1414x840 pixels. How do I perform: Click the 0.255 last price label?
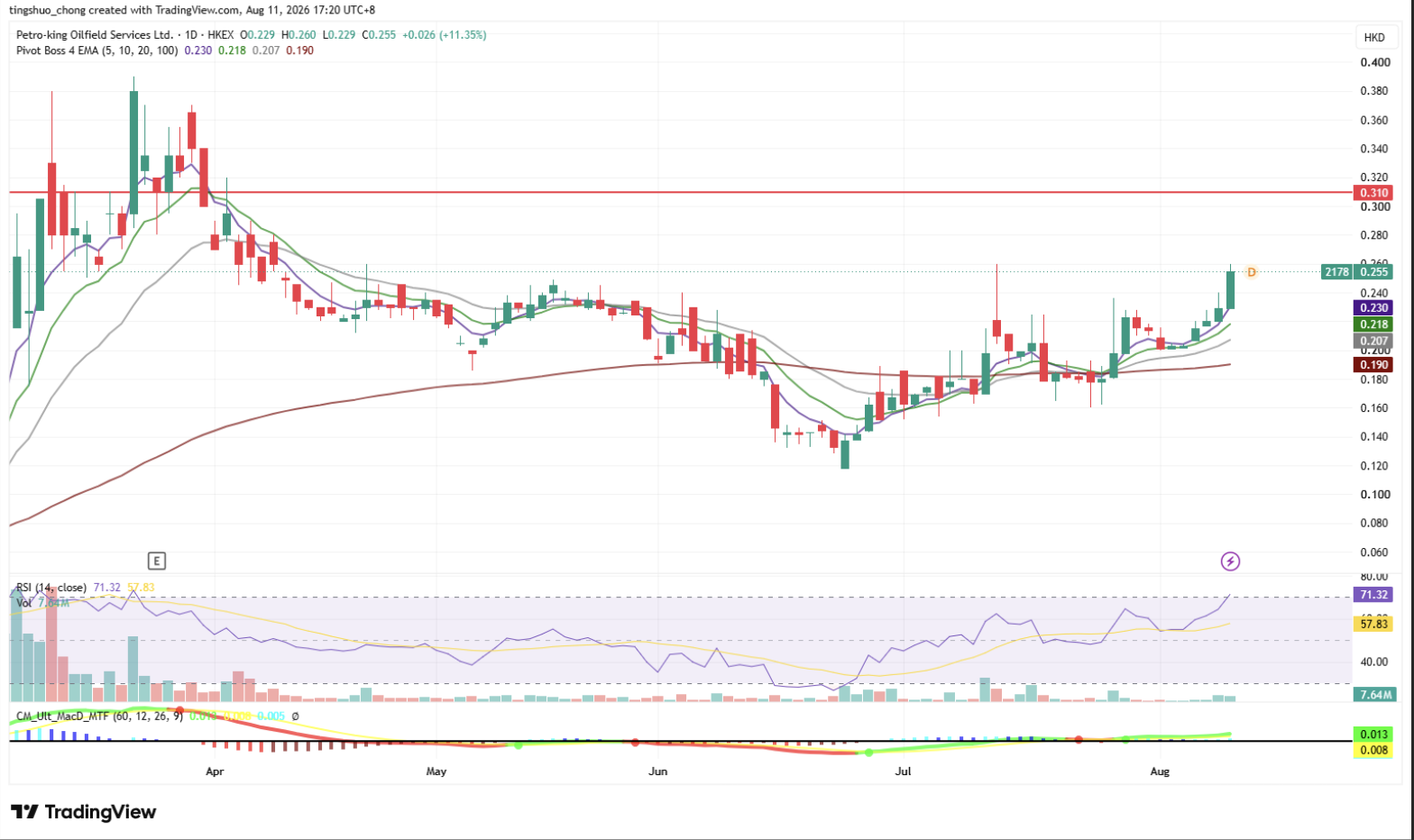[x=1374, y=272]
